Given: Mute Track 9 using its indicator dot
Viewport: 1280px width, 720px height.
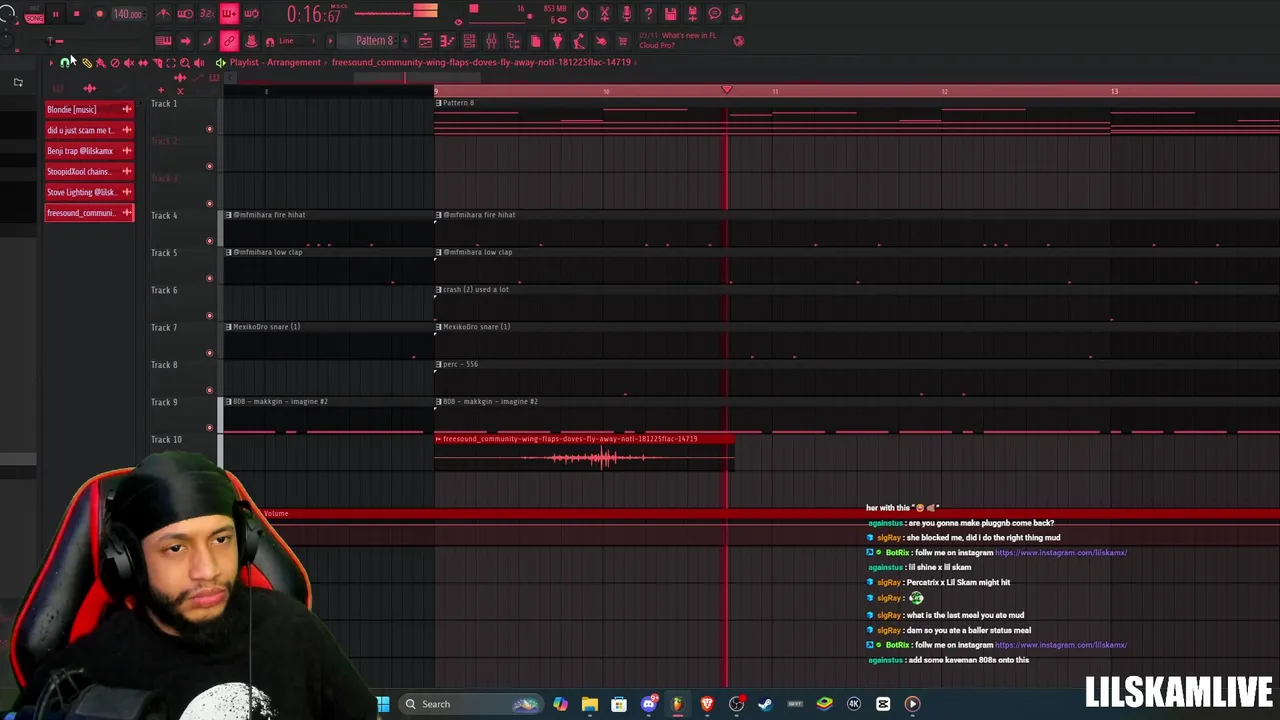Looking at the screenshot, I should [209, 428].
